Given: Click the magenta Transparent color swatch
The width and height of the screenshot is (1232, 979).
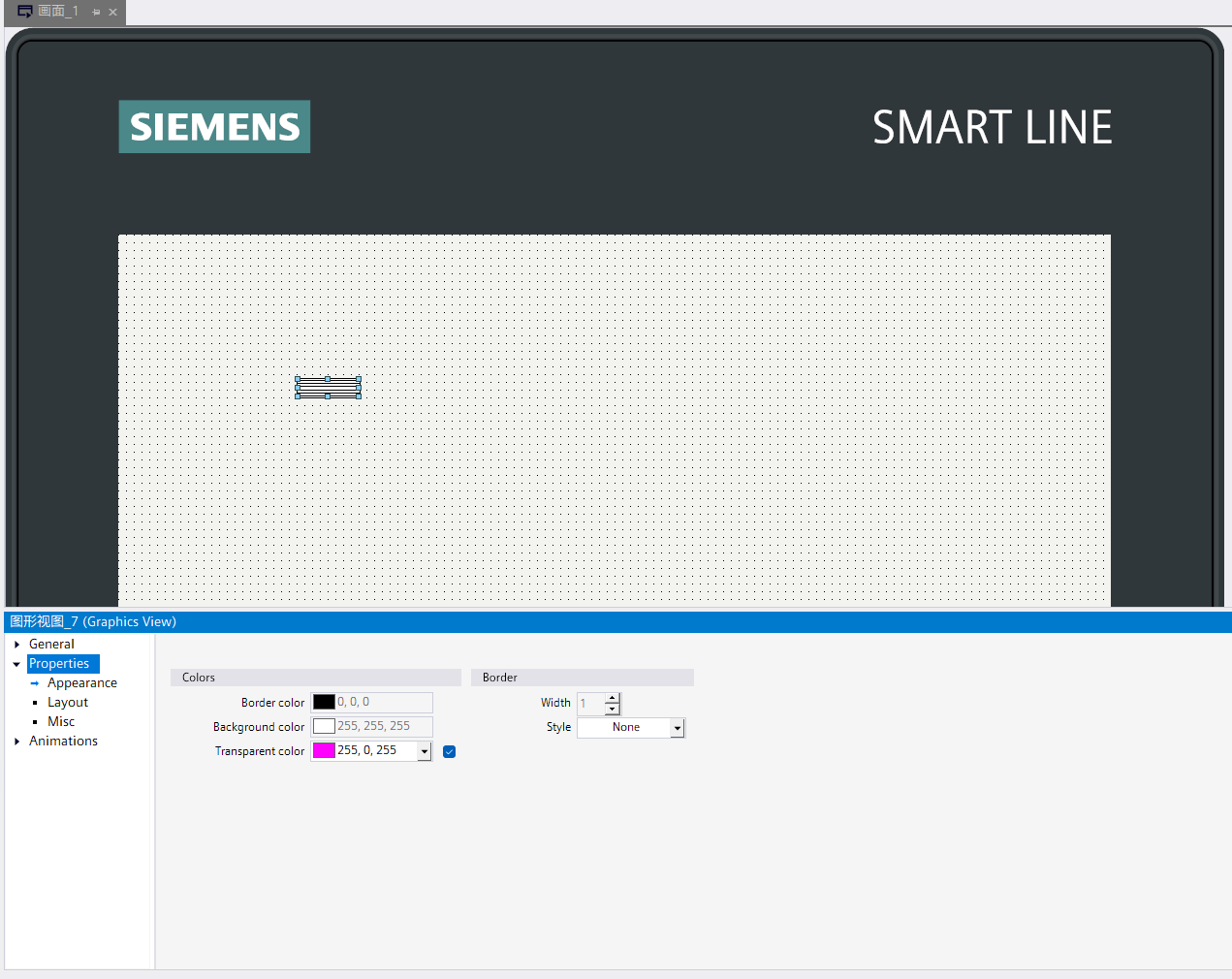Looking at the screenshot, I should click(x=324, y=751).
